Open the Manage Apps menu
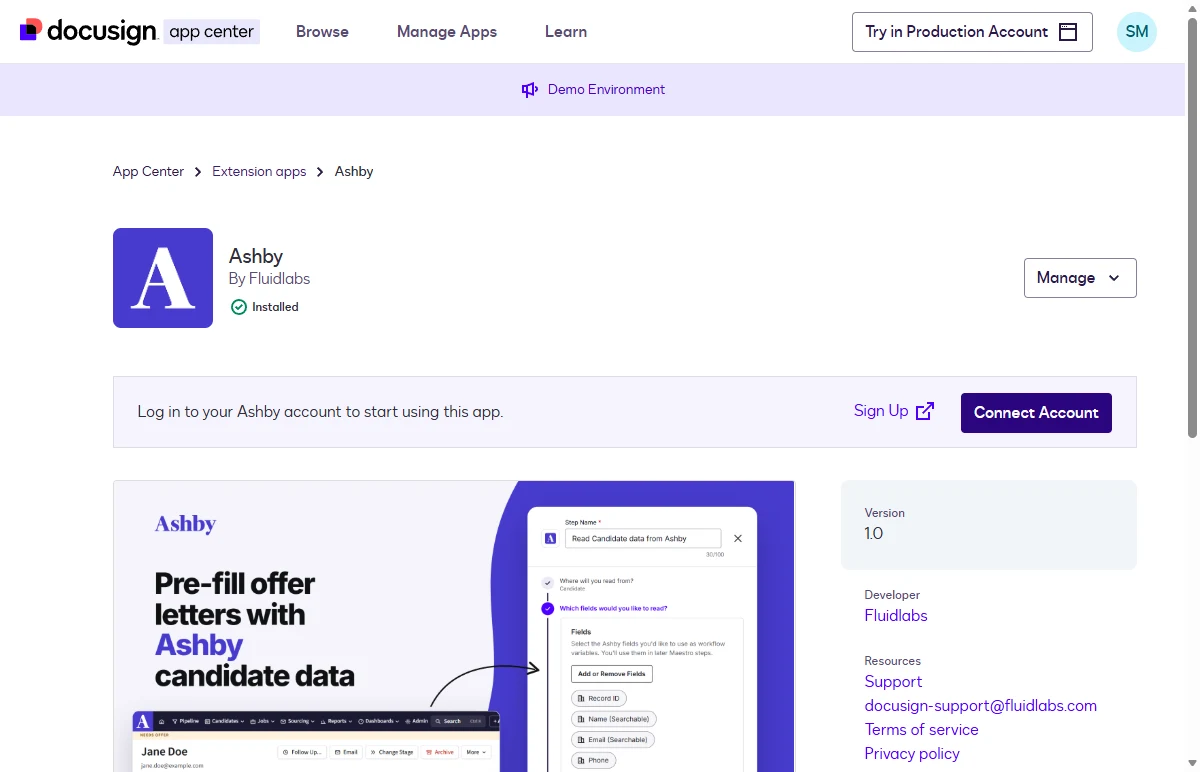The image size is (1200, 772). tap(447, 32)
